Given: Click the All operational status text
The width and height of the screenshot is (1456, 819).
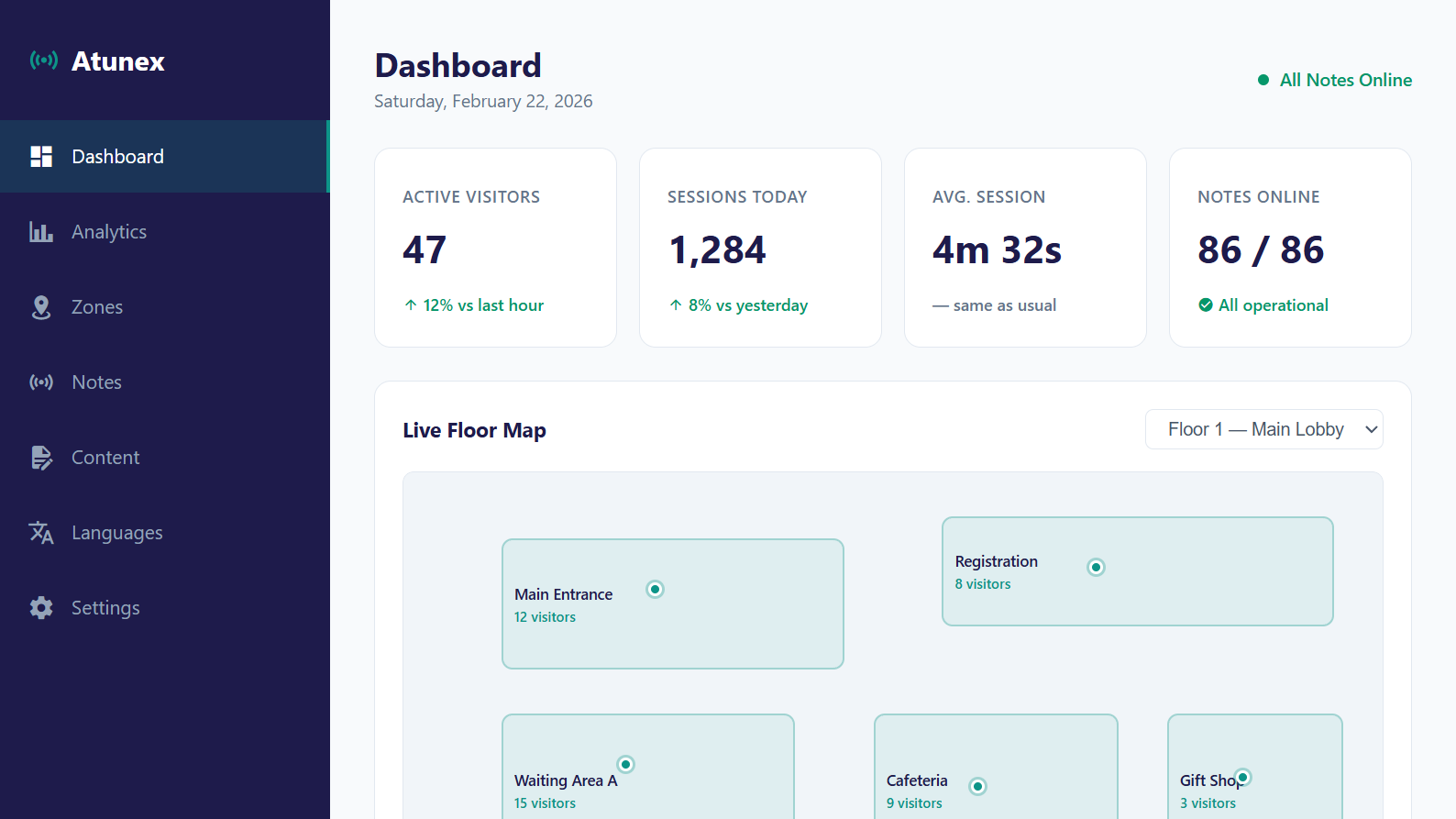Looking at the screenshot, I should click(1274, 305).
